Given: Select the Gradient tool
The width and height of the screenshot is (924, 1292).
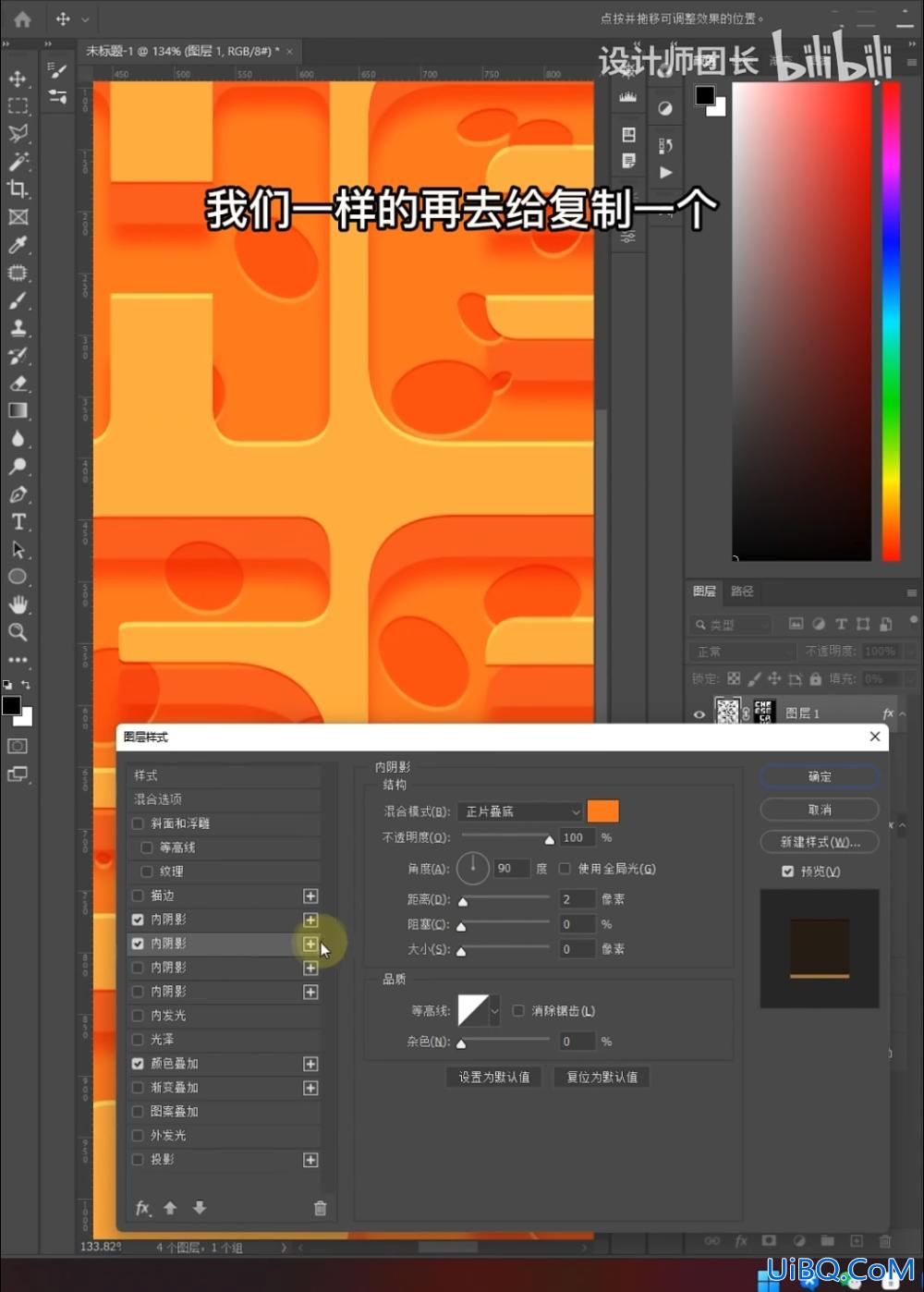Looking at the screenshot, I should (18, 410).
